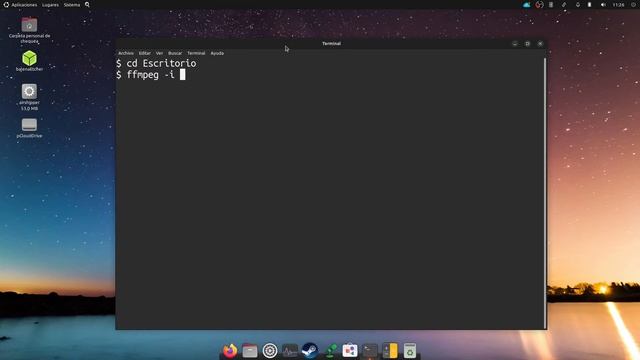This screenshot has height=360, width=640.
Task: Click the microphone tray indicator
Action: pos(578,5)
